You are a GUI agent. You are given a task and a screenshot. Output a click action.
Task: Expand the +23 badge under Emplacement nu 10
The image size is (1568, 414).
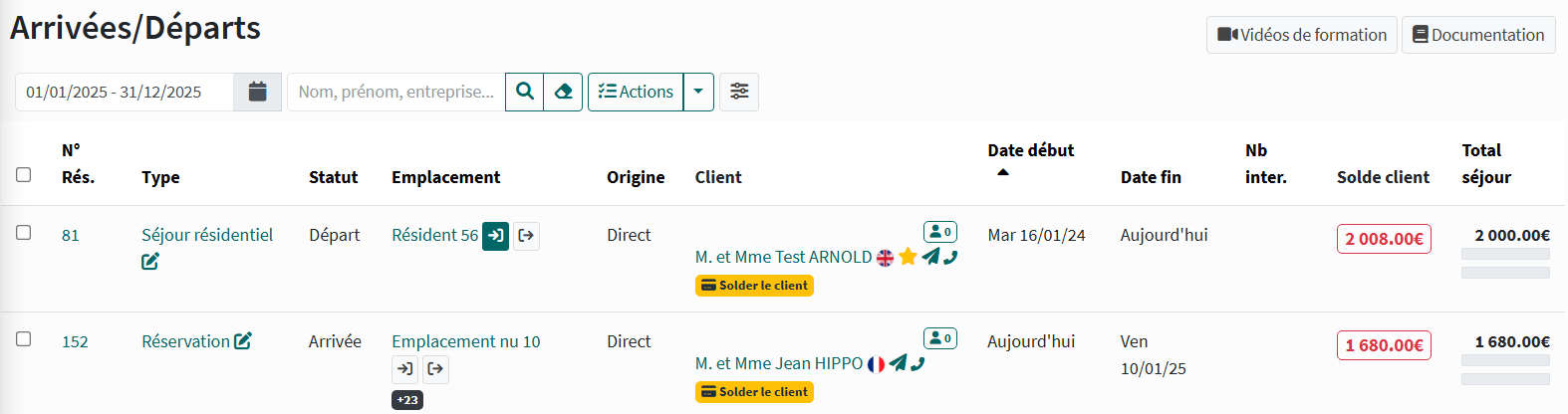click(x=407, y=400)
